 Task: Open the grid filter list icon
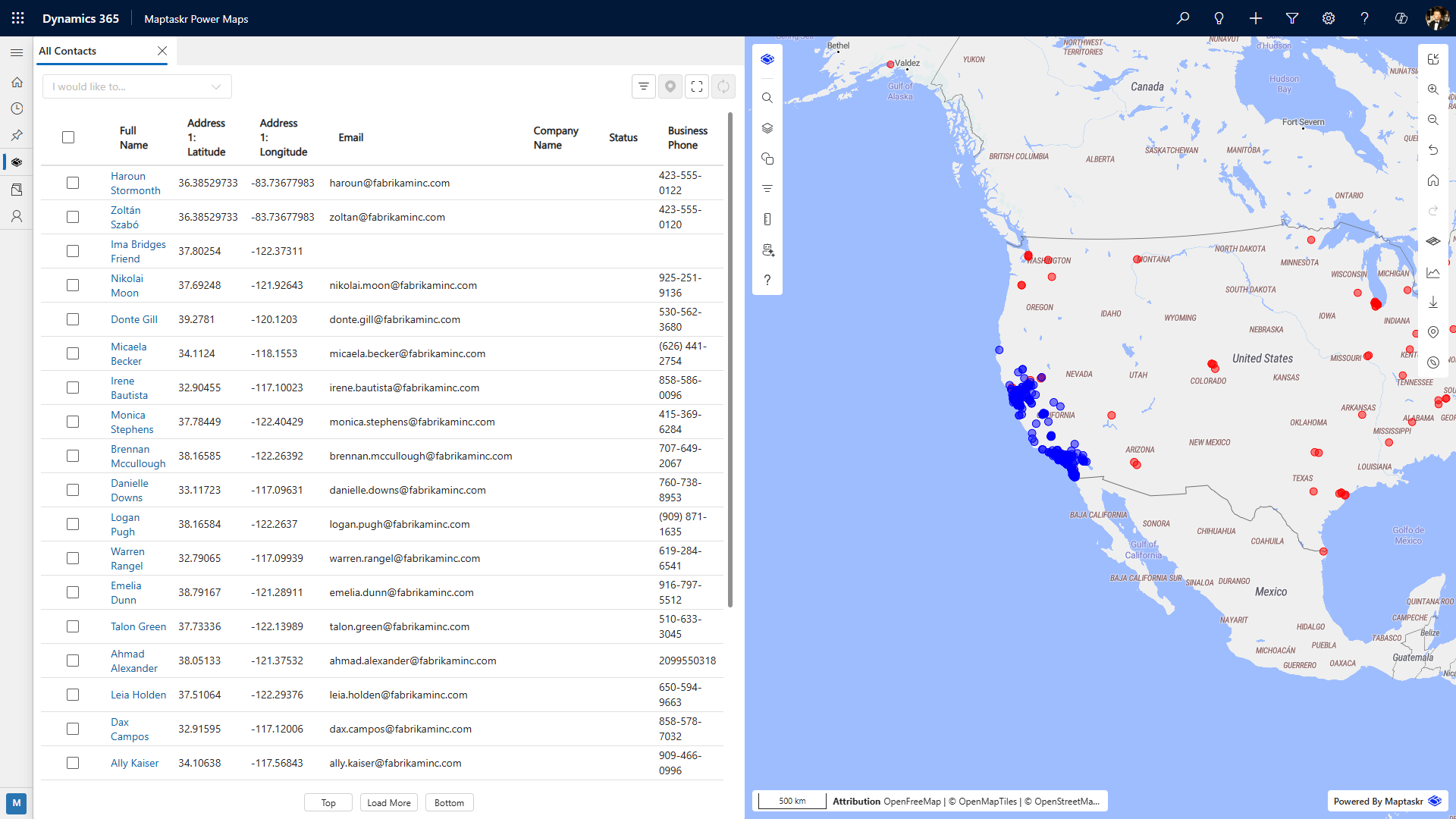point(644,86)
